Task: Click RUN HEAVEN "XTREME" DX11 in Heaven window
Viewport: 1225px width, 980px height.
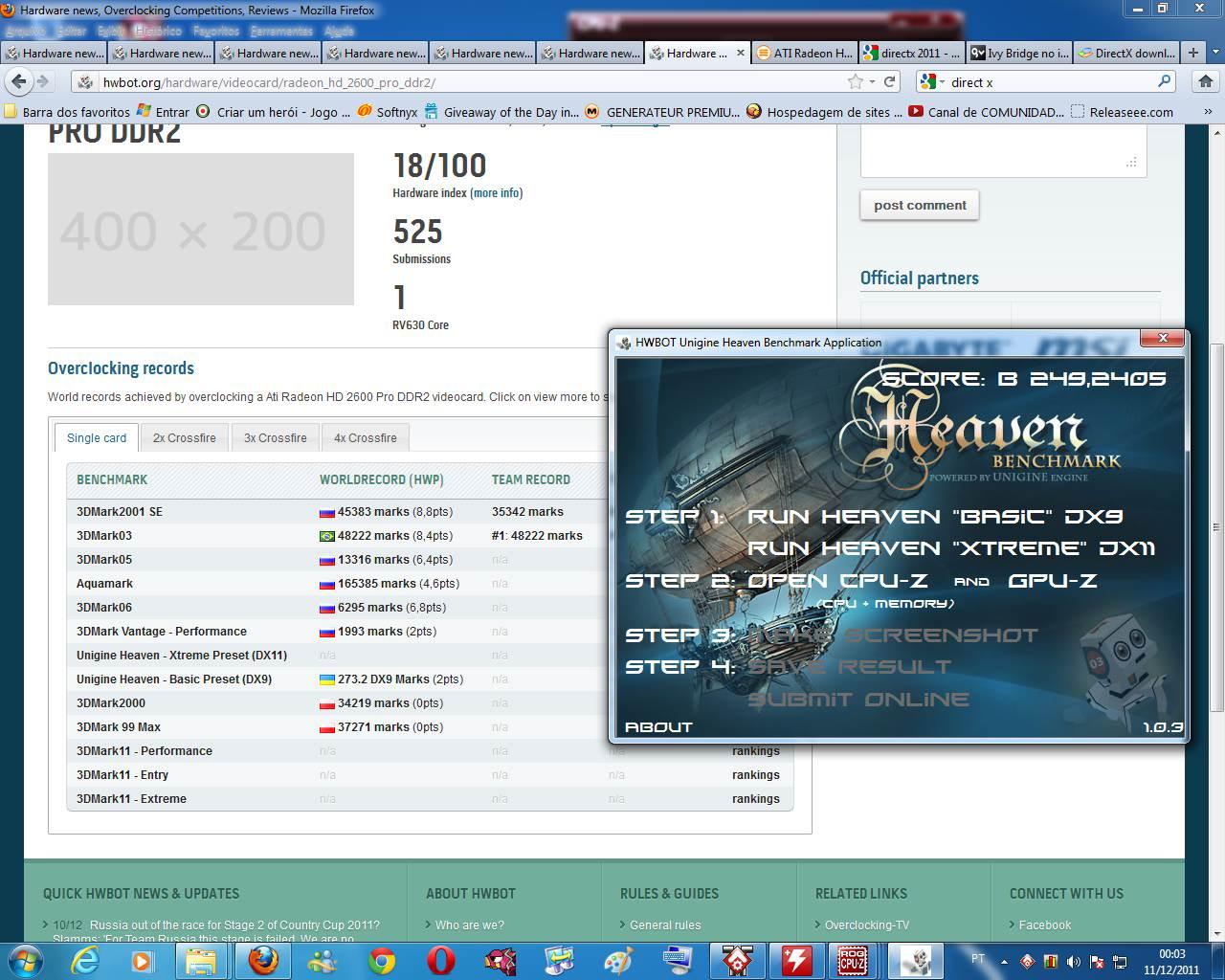Action: click(951, 548)
